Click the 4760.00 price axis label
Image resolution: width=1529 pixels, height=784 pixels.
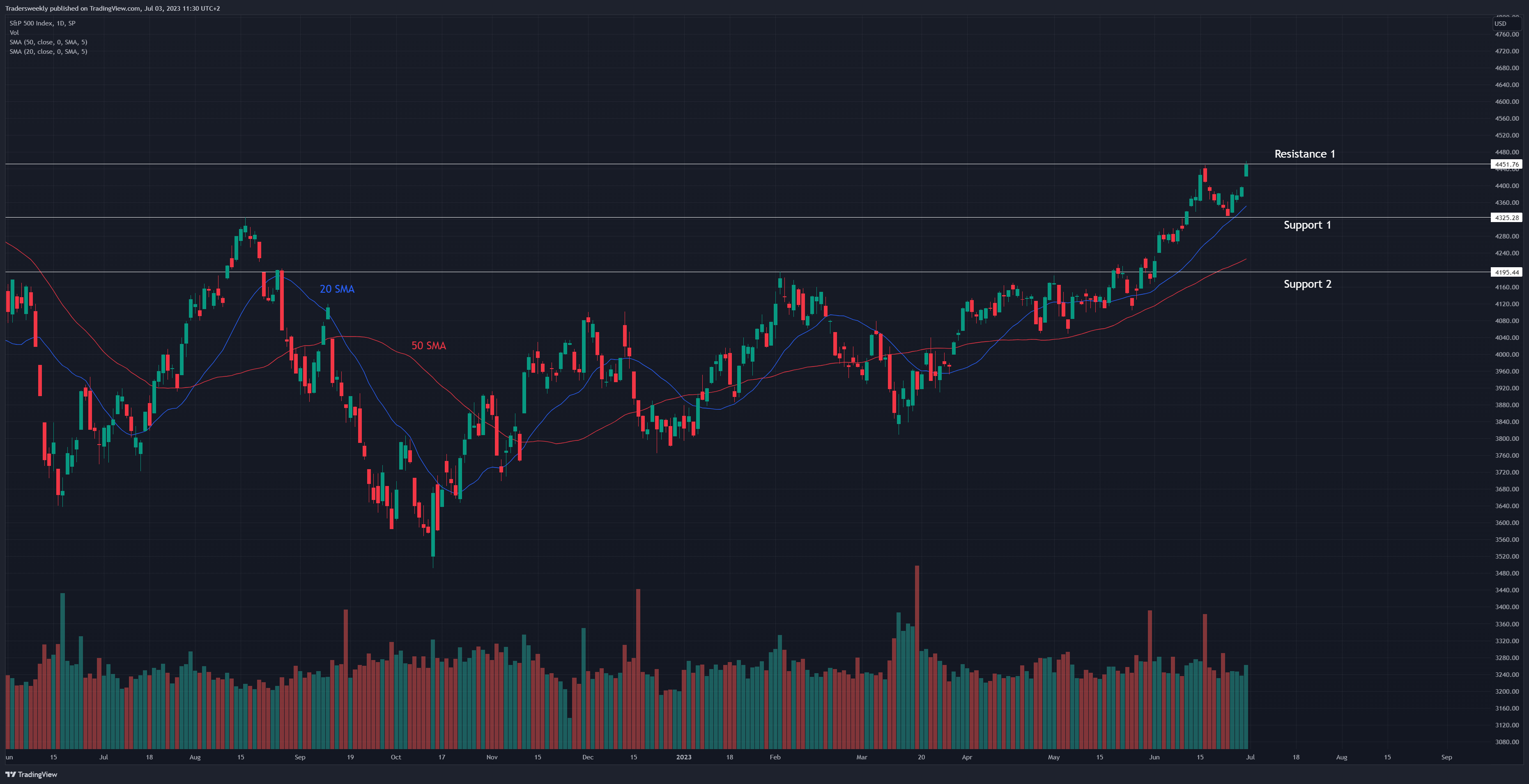[x=1507, y=34]
